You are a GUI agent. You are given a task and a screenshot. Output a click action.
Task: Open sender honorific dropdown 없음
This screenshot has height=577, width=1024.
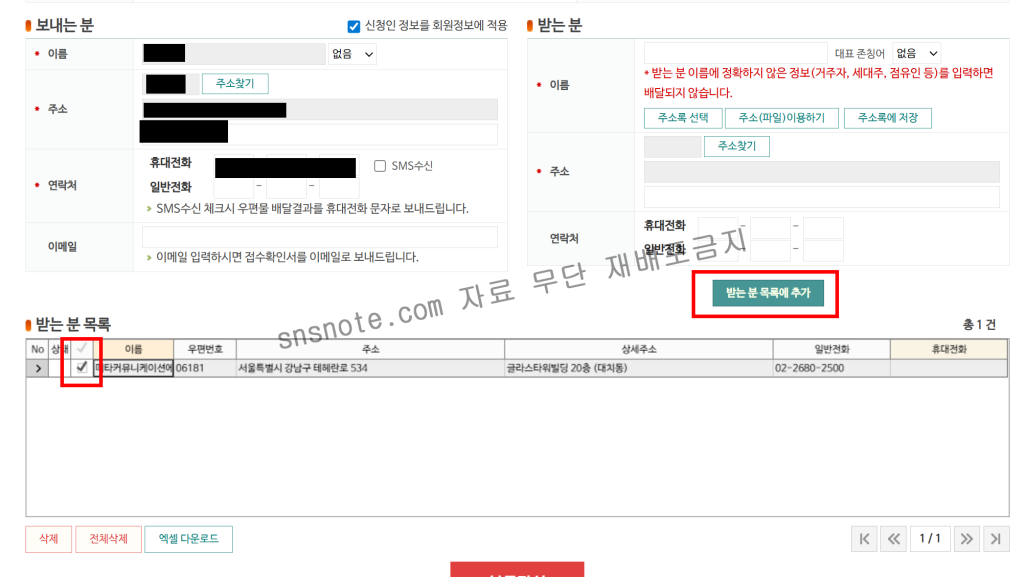[x=352, y=54]
